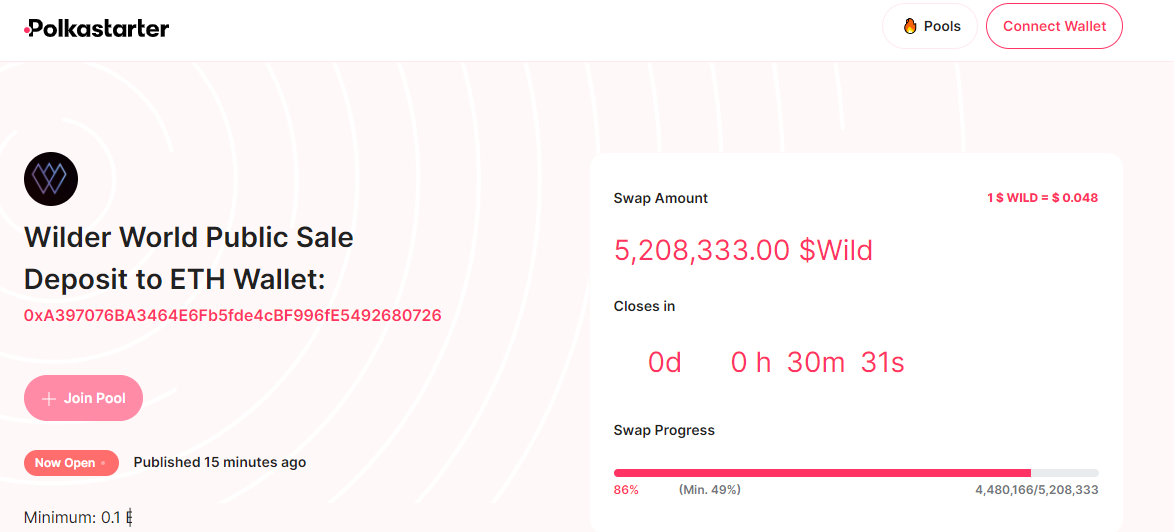
Task: Click the flame icon beside Pools
Action: [x=910, y=26]
